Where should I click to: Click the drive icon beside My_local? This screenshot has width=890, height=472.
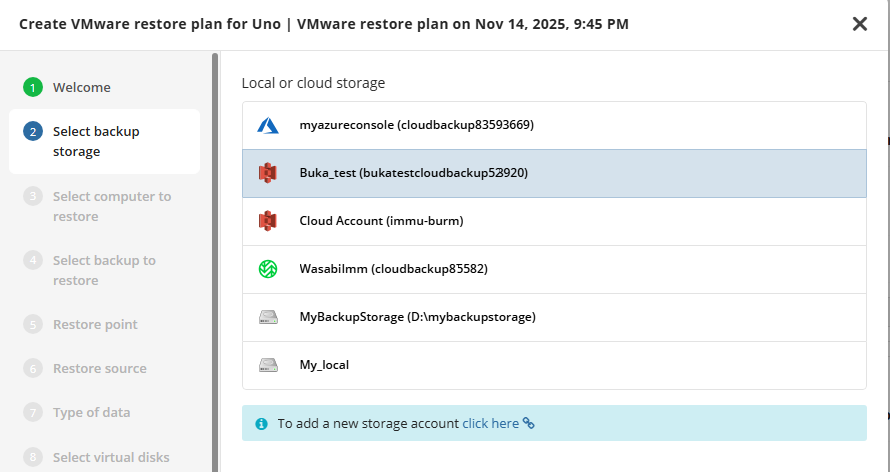(x=267, y=365)
